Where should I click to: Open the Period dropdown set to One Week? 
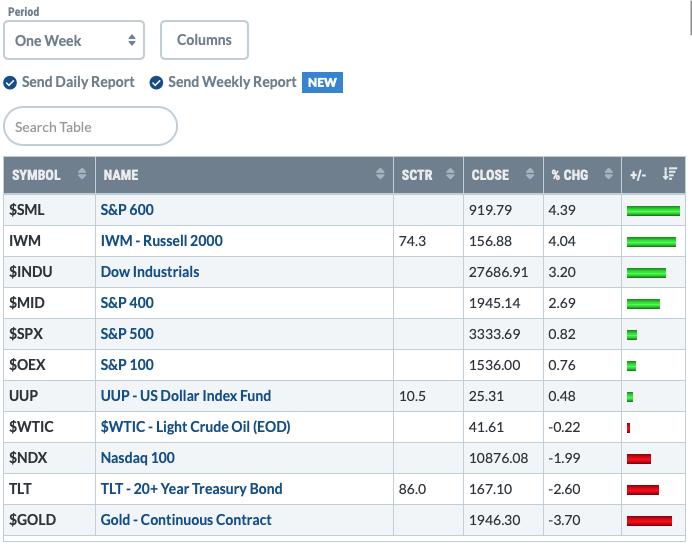click(x=74, y=40)
